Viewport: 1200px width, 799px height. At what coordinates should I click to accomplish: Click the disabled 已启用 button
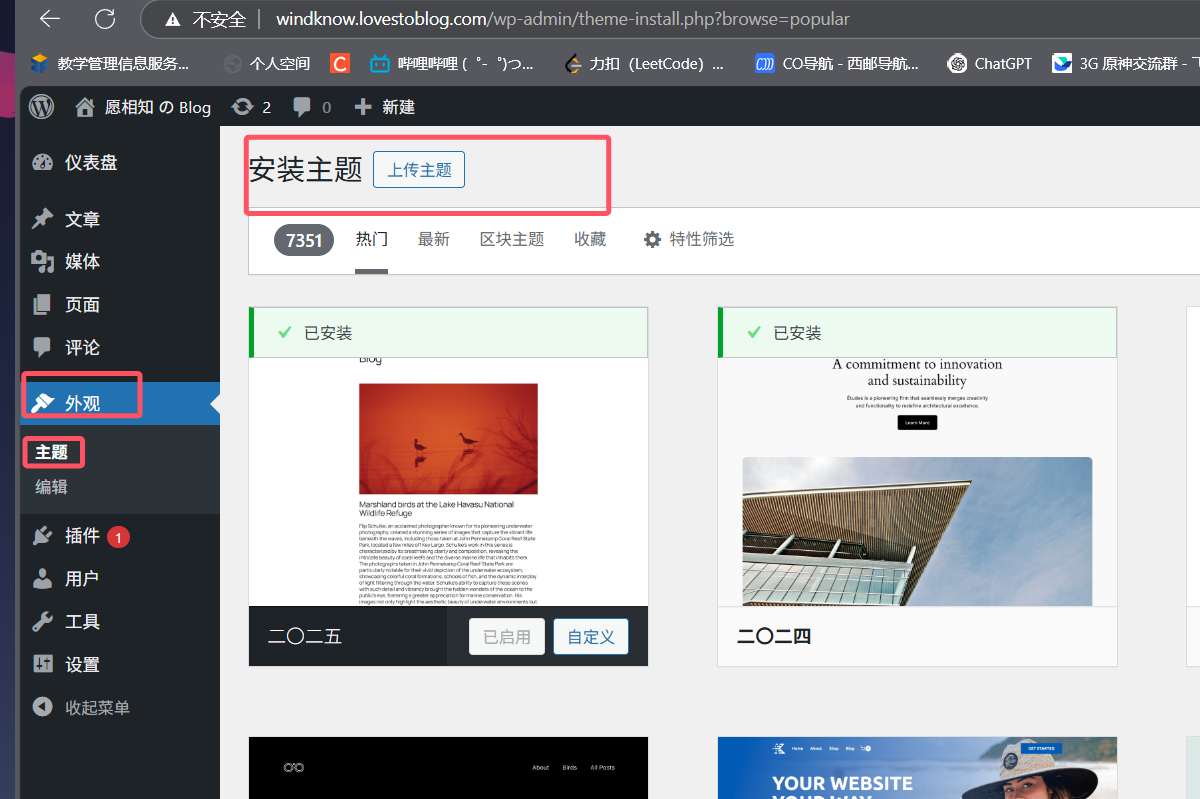(507, 637)
